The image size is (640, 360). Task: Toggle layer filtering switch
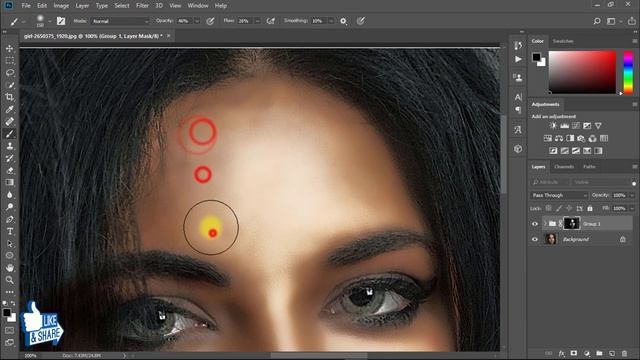coord(633,183)
